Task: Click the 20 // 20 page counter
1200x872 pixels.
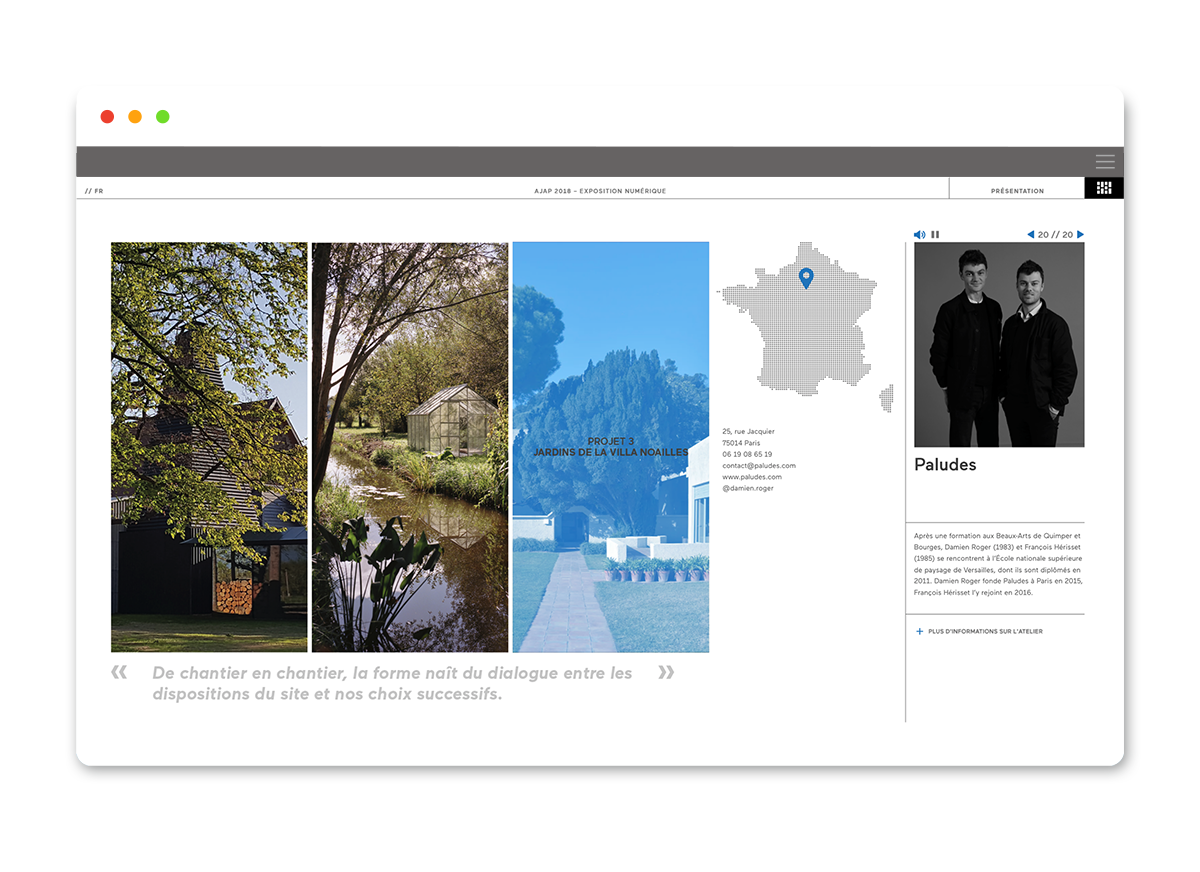Action: coord(1055,235)
